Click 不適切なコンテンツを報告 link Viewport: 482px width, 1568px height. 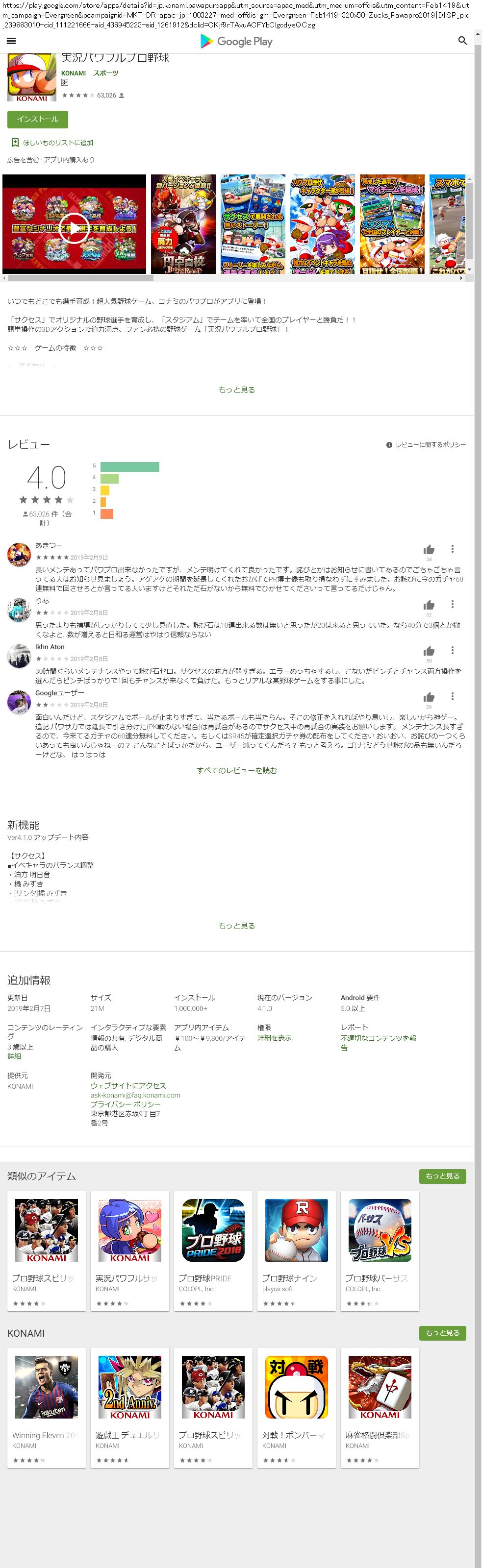pyautogui.click(x=378, y=1043)
